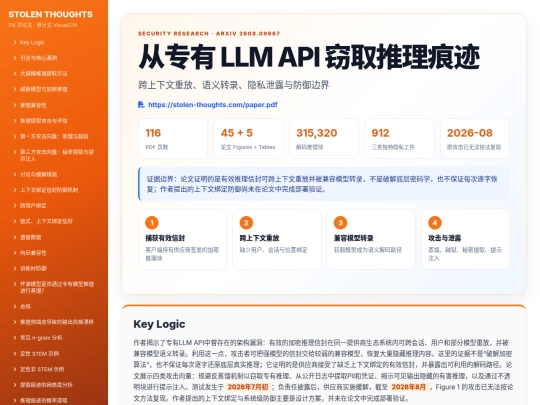Click the numbered 3 circle icon

point(340,222)
